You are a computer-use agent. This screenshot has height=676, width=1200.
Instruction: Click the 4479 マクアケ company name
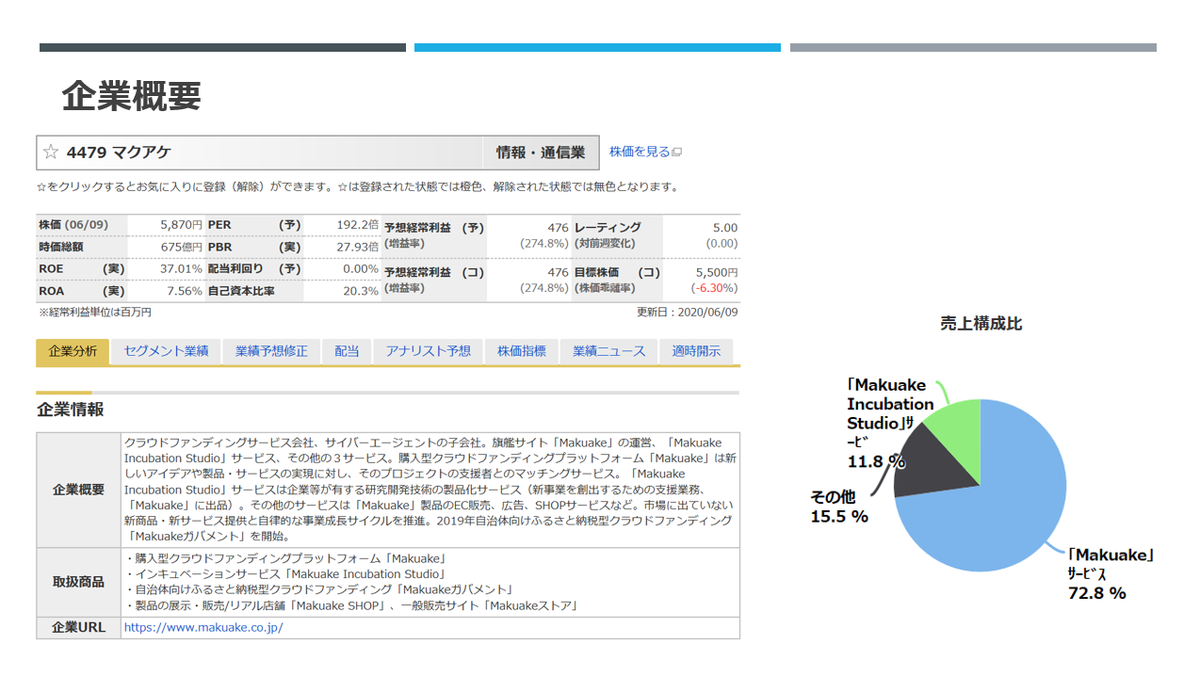(118, 153)
